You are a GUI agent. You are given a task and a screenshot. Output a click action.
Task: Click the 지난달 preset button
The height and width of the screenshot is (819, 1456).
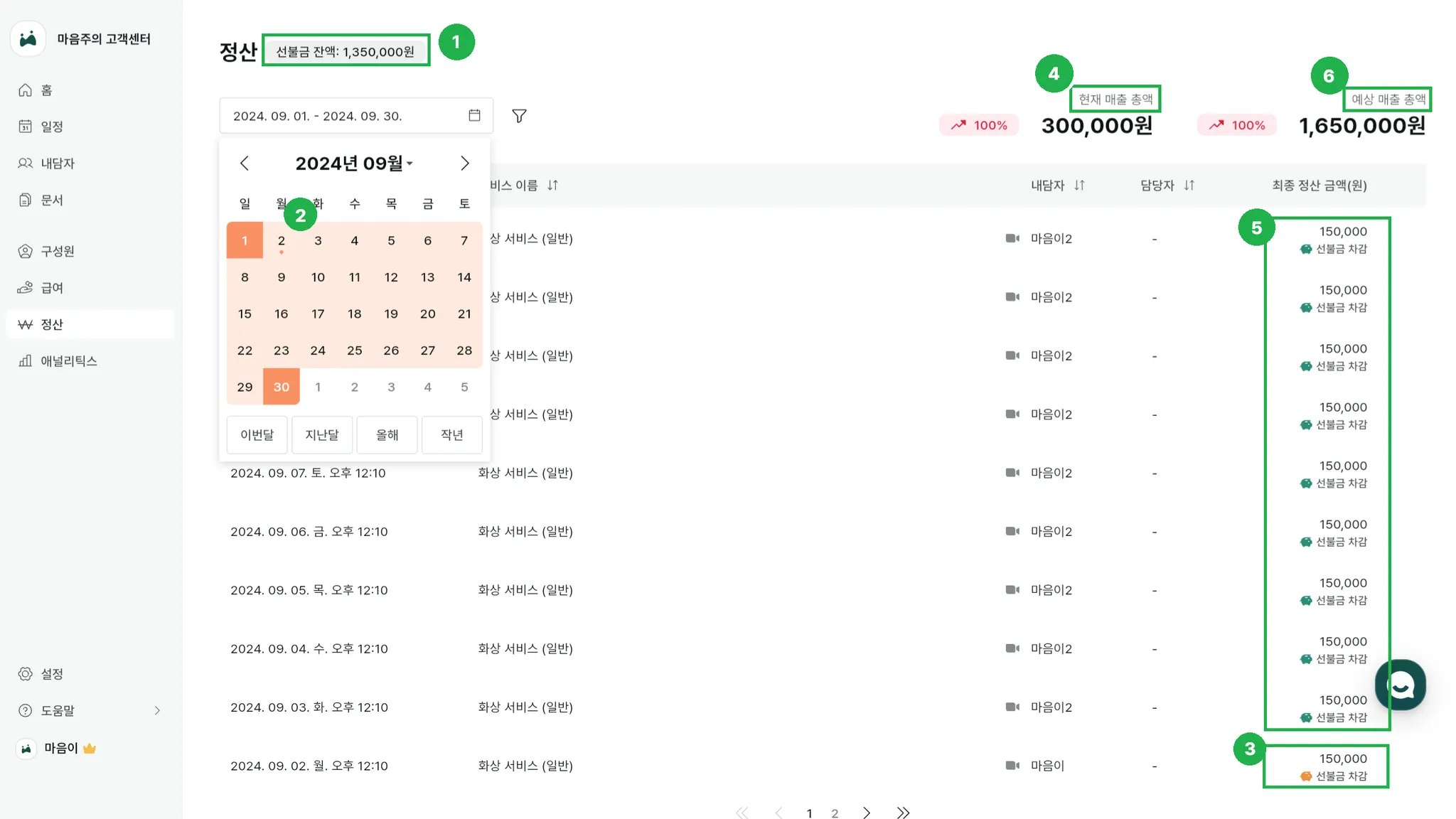coord(322,434)
